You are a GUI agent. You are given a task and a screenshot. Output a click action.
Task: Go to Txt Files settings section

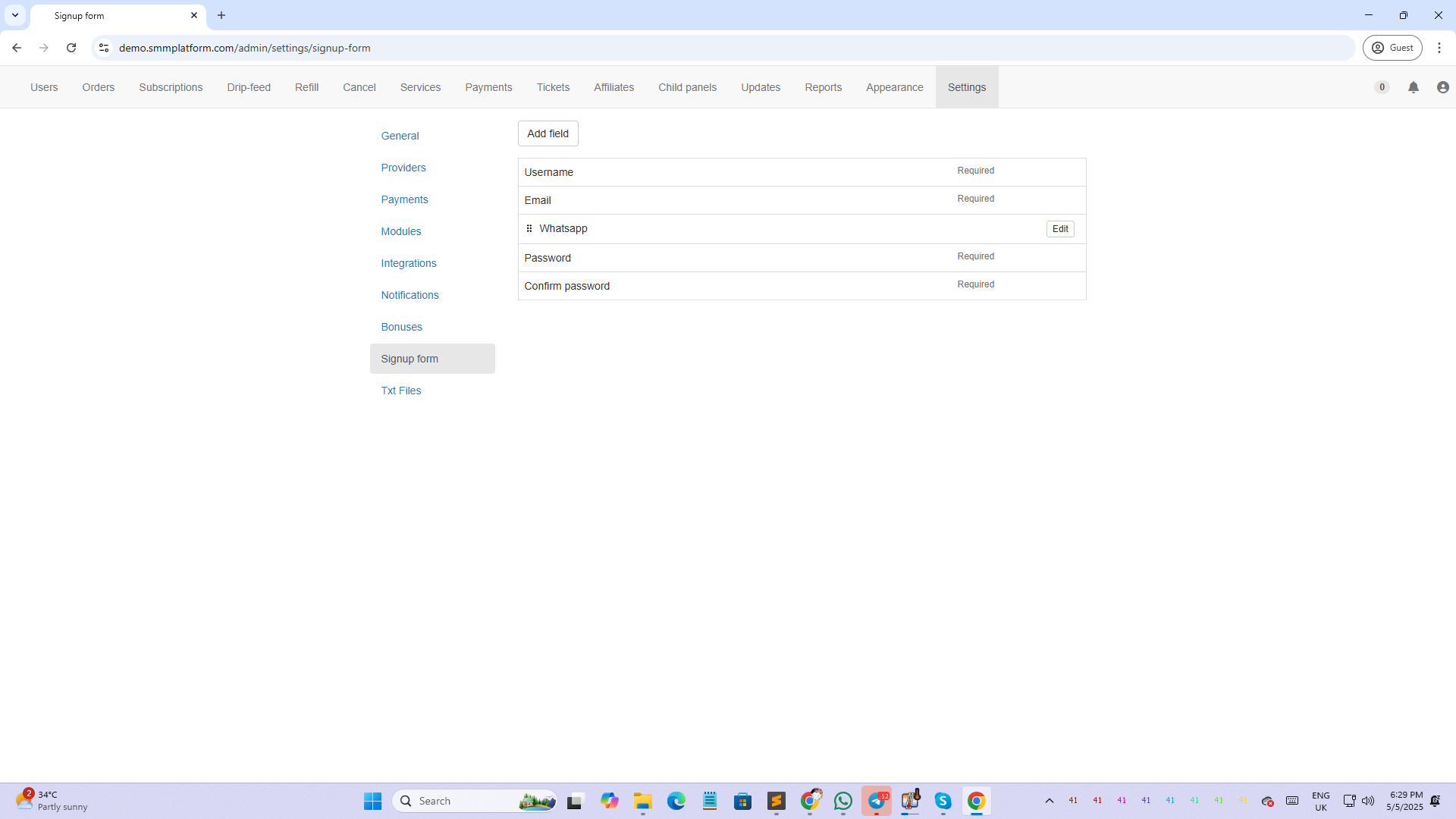[x=400, y=391]
